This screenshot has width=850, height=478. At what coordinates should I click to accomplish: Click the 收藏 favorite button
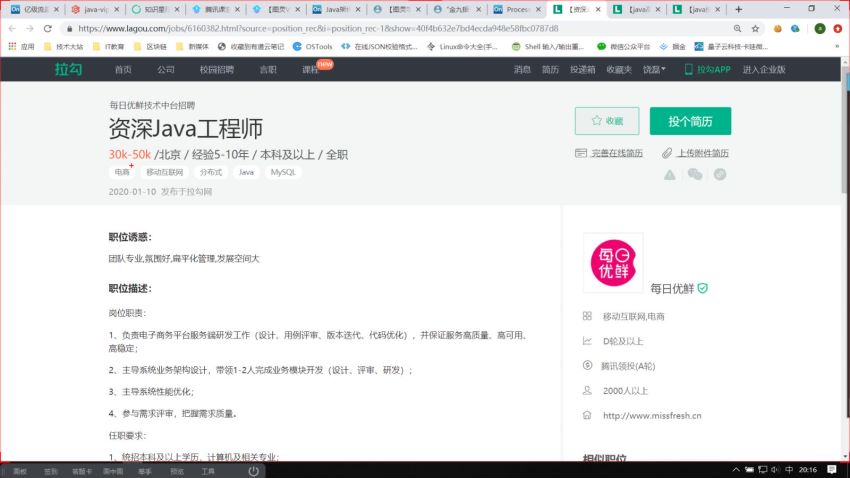pyautogui.click(x=607, y=121)
